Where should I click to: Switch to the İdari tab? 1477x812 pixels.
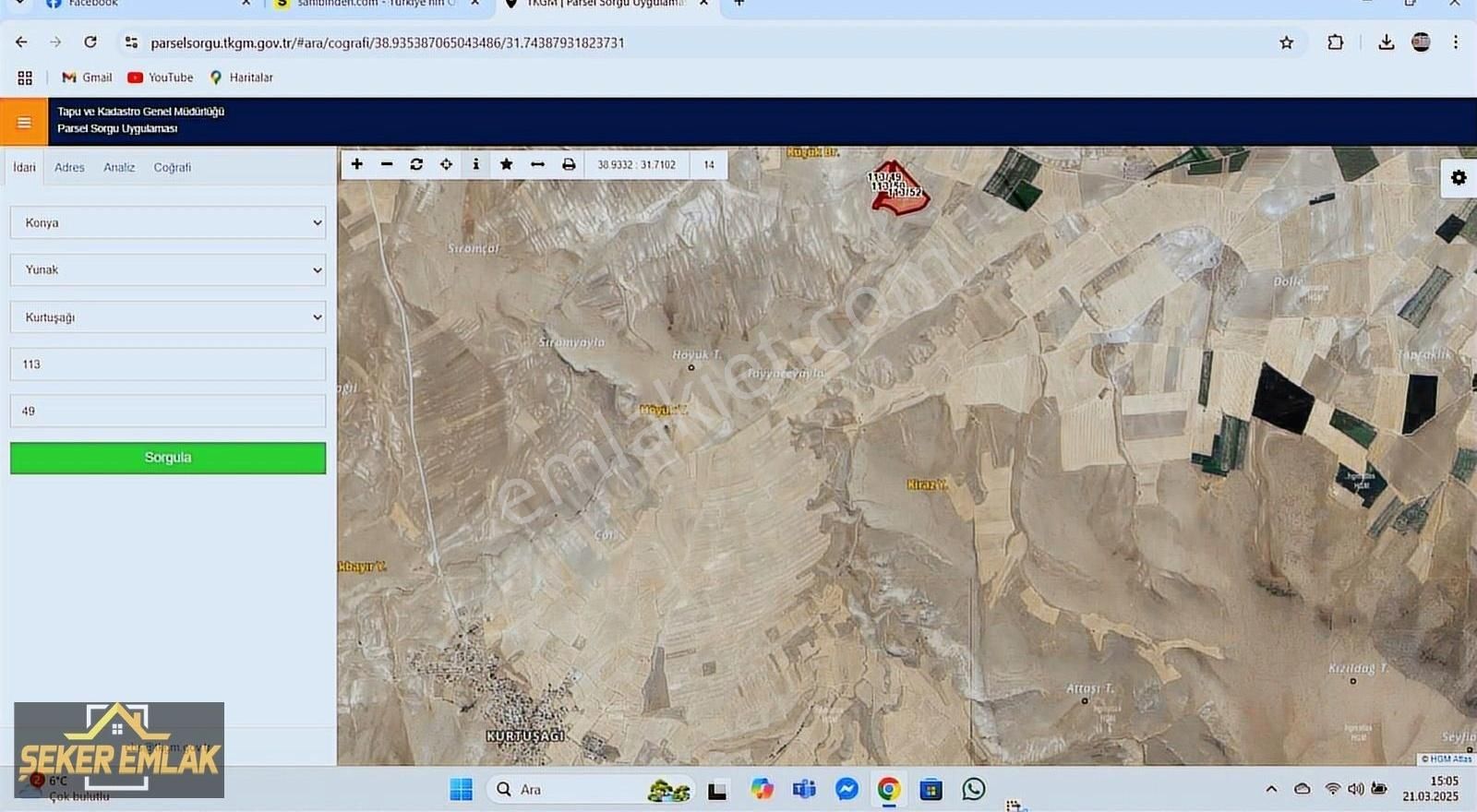coord(24,167)
